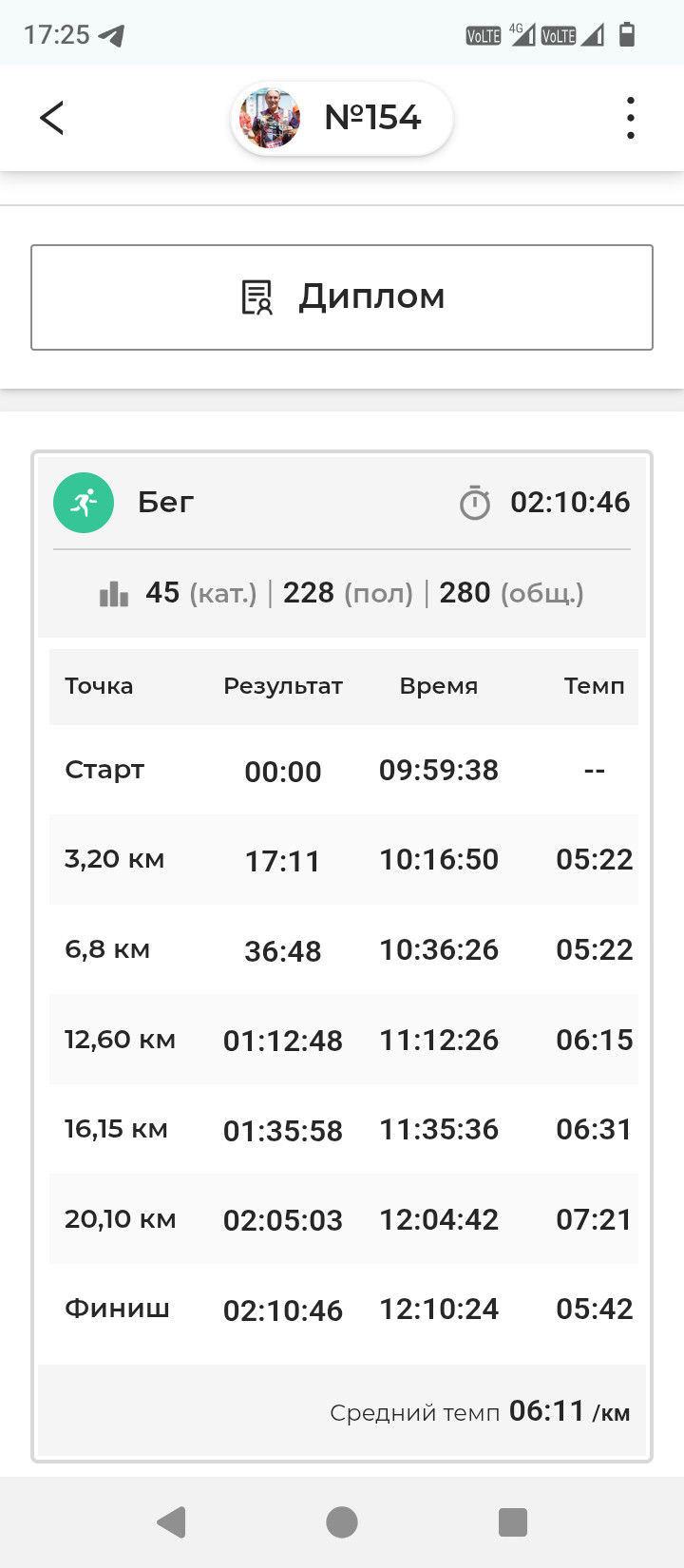Select the №154 bib number chip

click(x=342, y=118)
